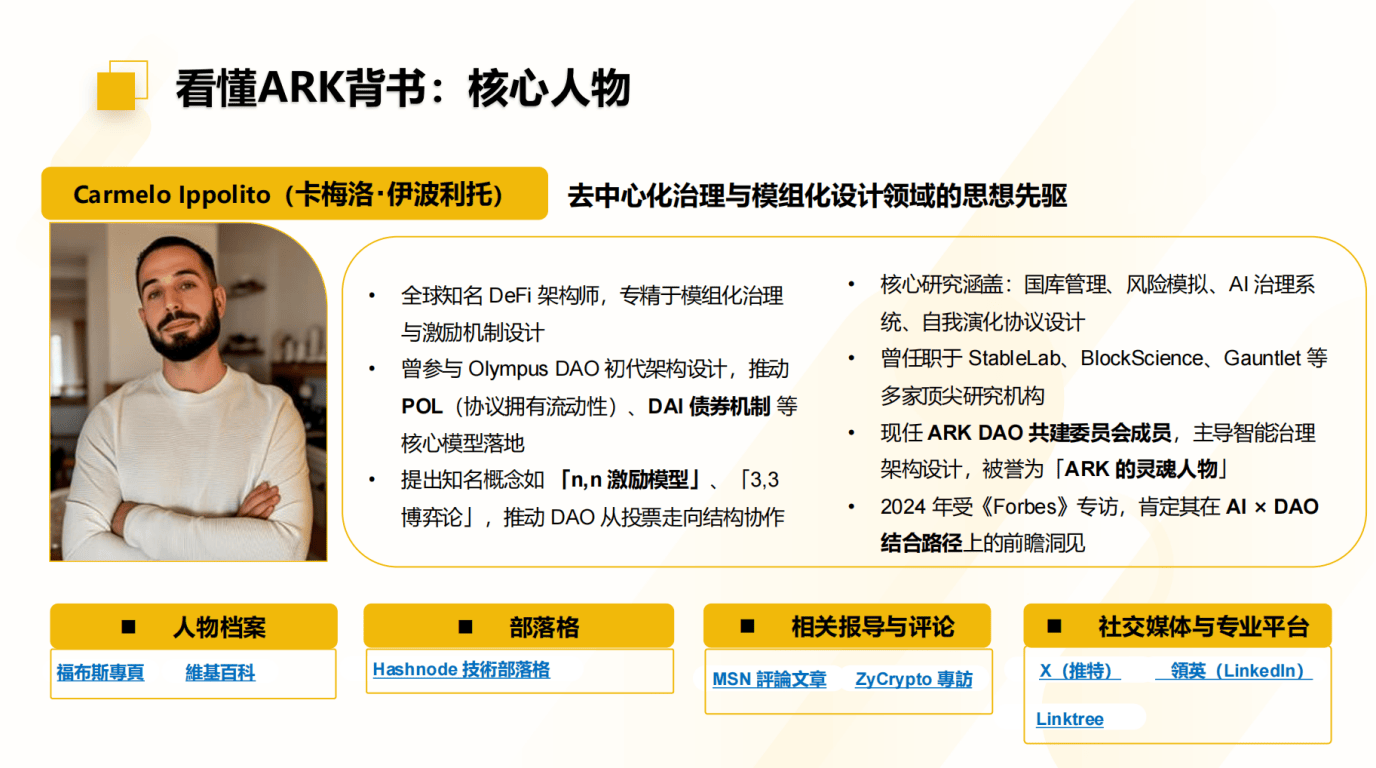The height and width of the screenshot is (768, 1376).
Task: Open the 維基百科 link
Action: (x=220, y=673)
